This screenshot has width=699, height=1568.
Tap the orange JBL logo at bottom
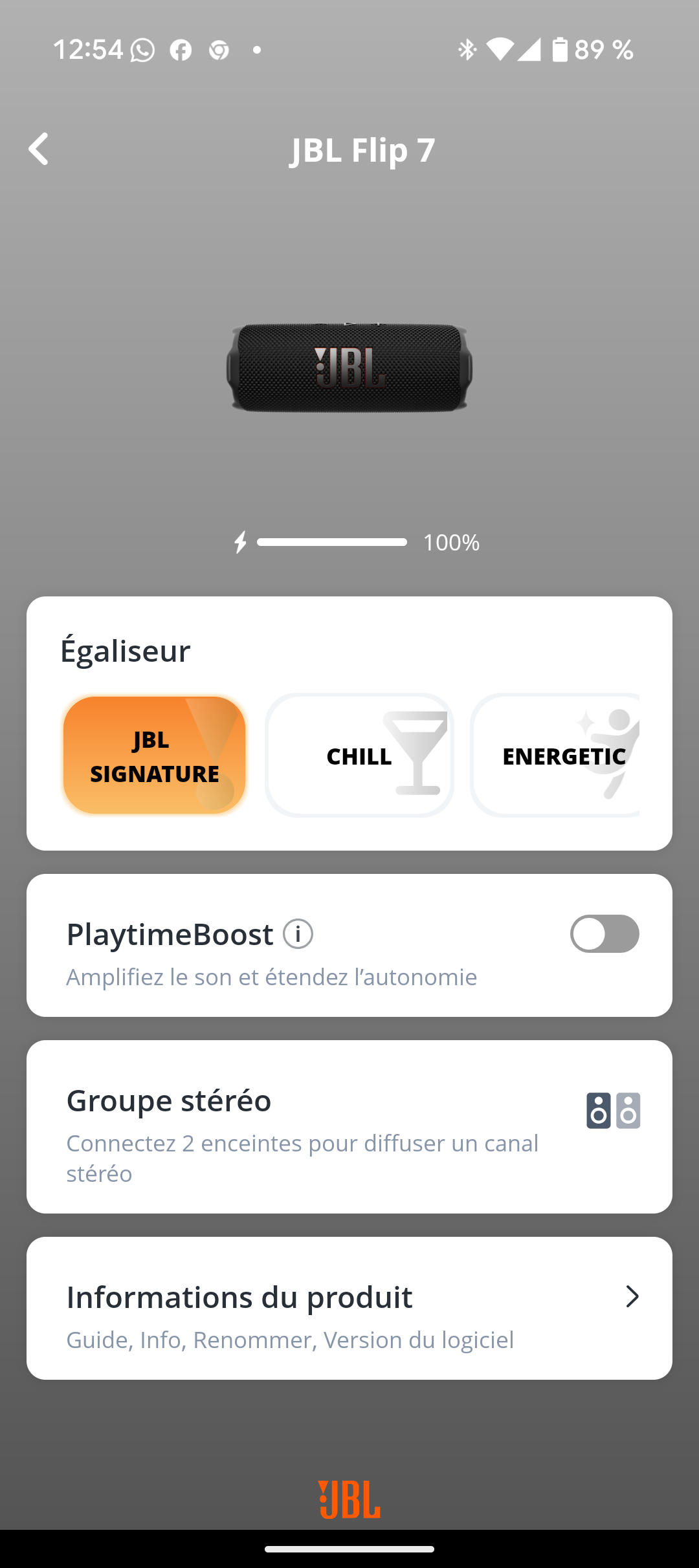(x=349, y=1499)
